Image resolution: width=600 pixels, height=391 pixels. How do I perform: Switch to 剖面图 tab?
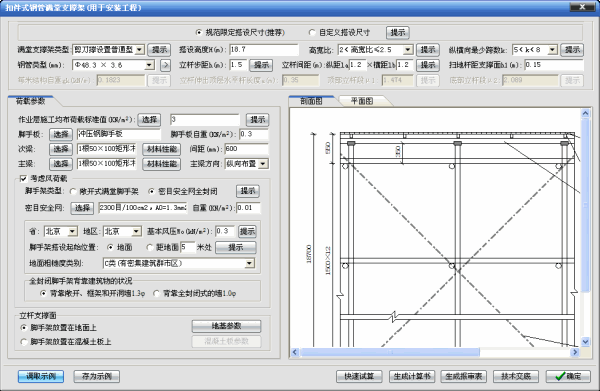click(x=311, y=101)
